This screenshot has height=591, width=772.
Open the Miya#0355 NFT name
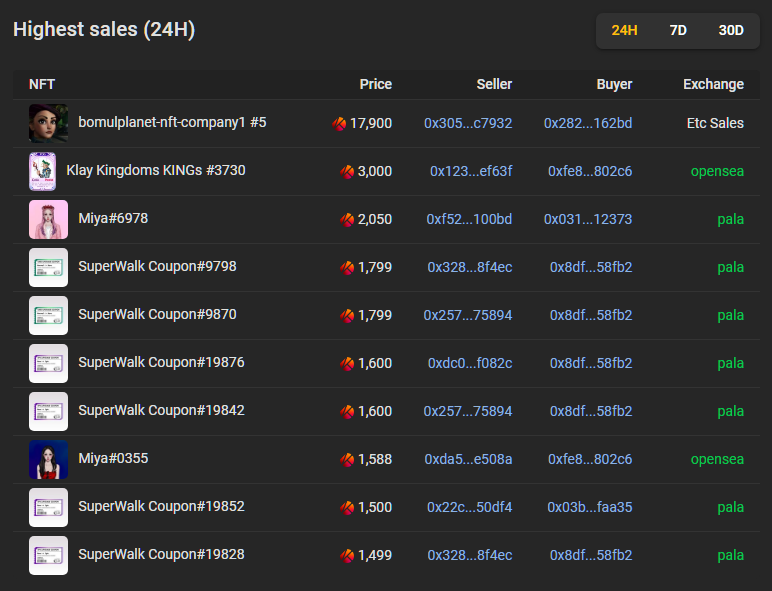[x=113, y=459]
